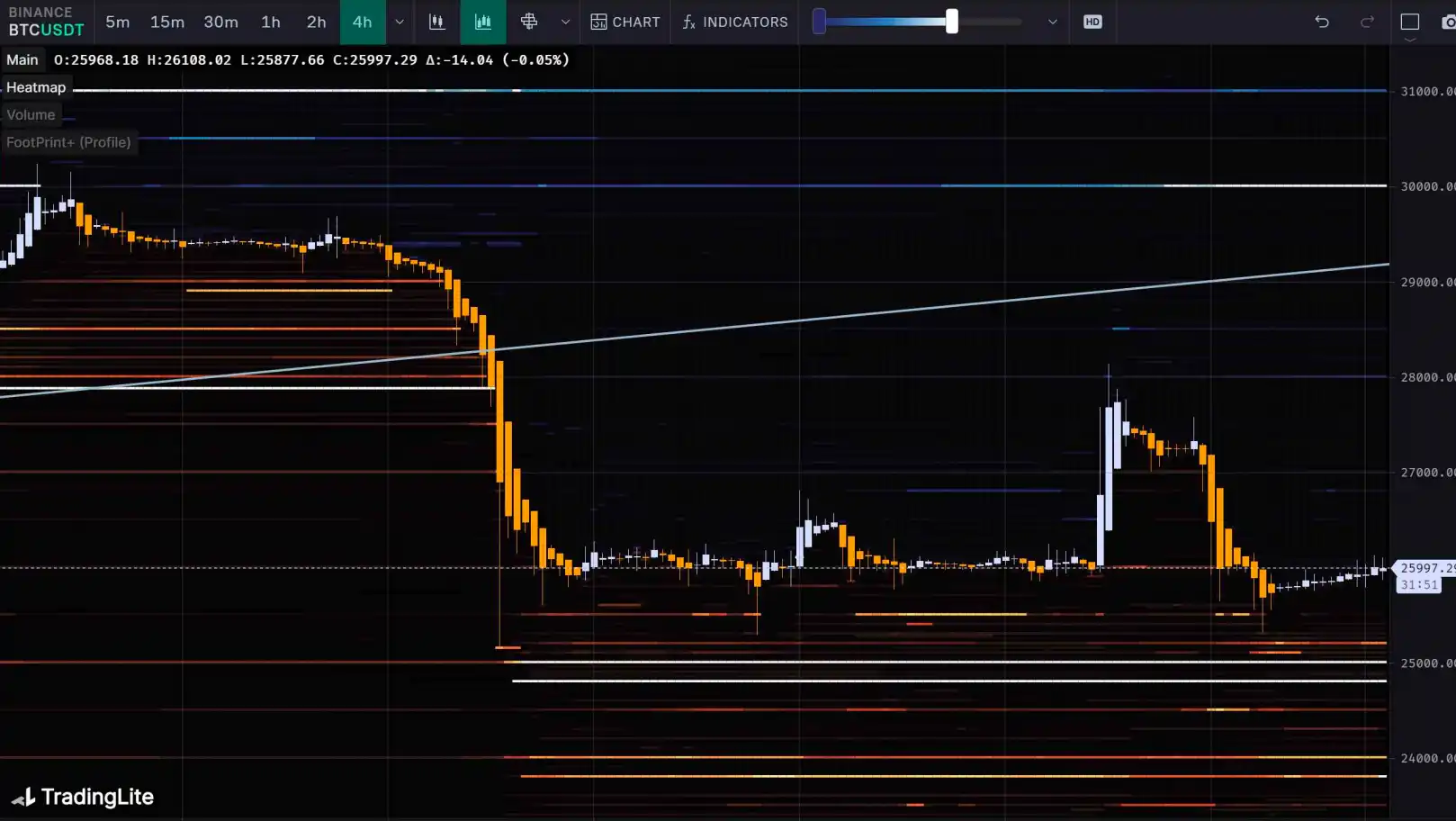Open the BINANCE BTCUSDT symbol selector
The height and width of the screenshot is (821, 1456).
click(x=46, y=22)
